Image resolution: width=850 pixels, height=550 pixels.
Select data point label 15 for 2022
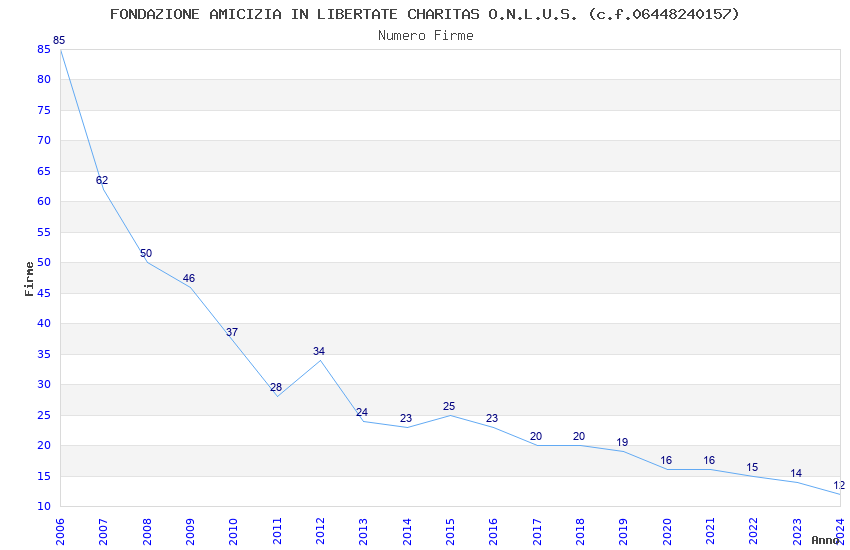pyautogui.click(x=752, y=467)
